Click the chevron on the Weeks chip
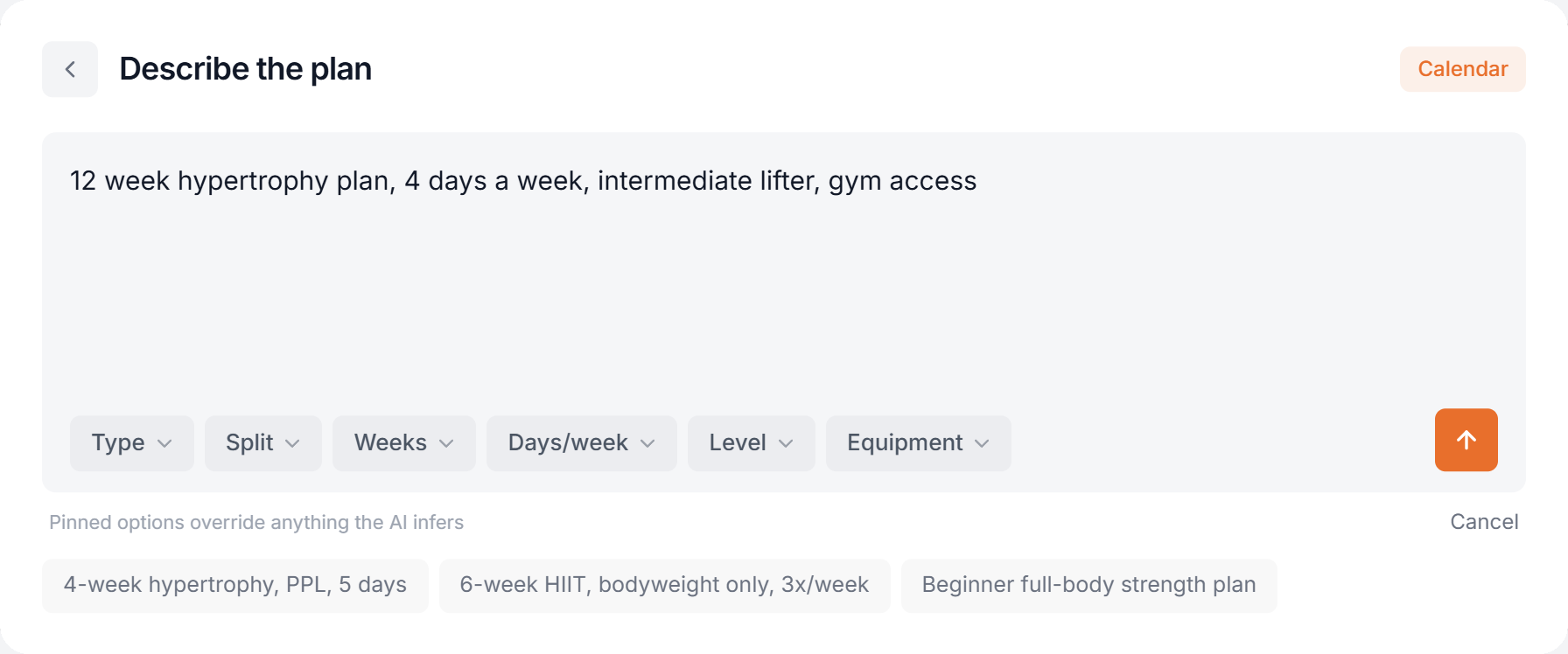This screenshot has width=1568, height=654. click(446, 444)
